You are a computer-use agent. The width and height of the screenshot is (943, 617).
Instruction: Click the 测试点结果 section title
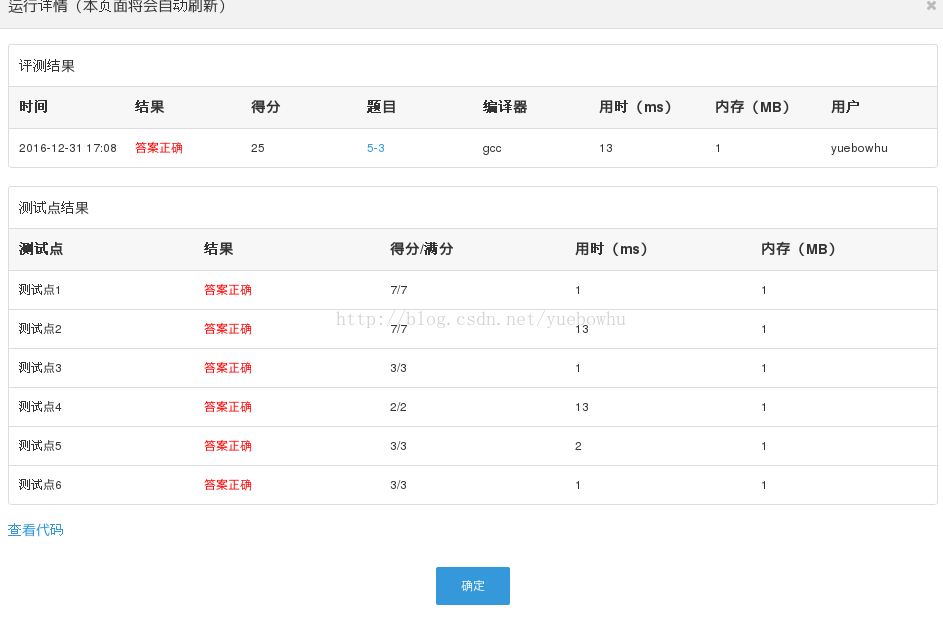pyautogui.click(x=54, y=208)
